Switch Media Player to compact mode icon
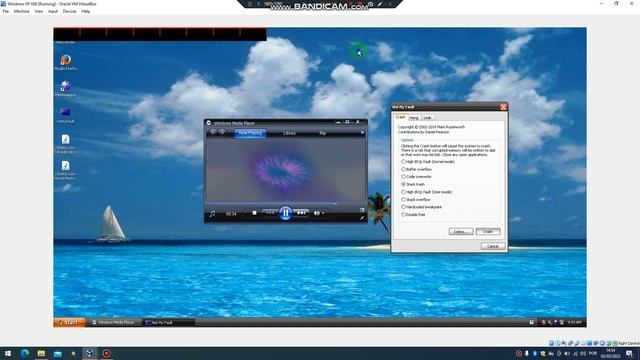 point(362,218)
